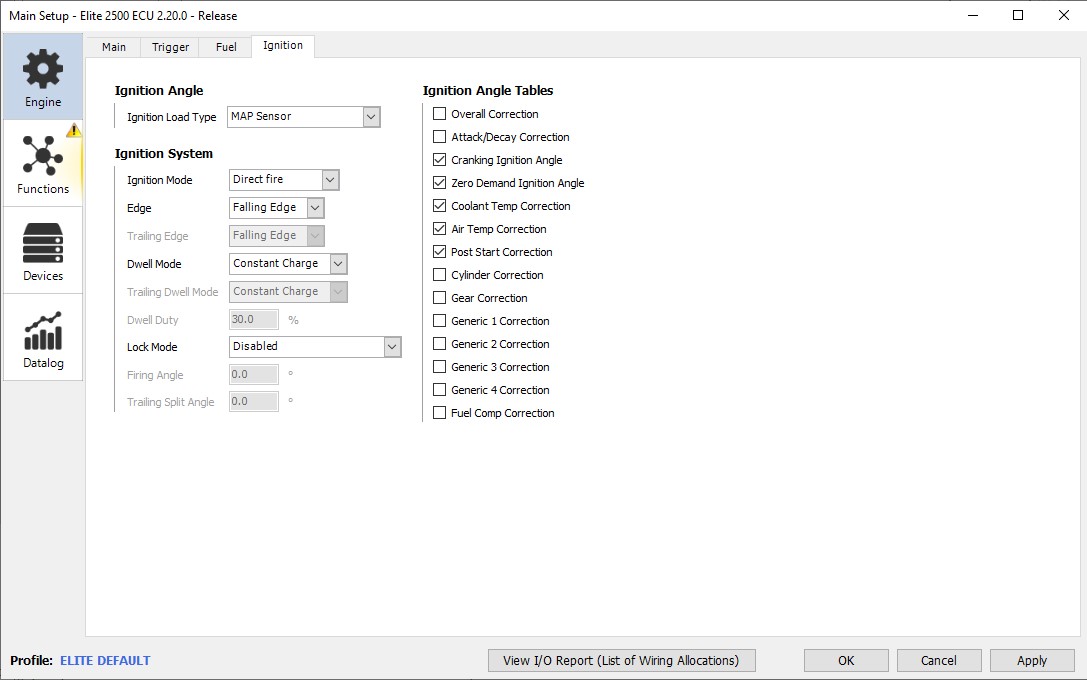Screen dimensions: 1087x680
Task: Open Ignition Load Type dropdown
Action: pyautogui.click(x=304, y=116)
